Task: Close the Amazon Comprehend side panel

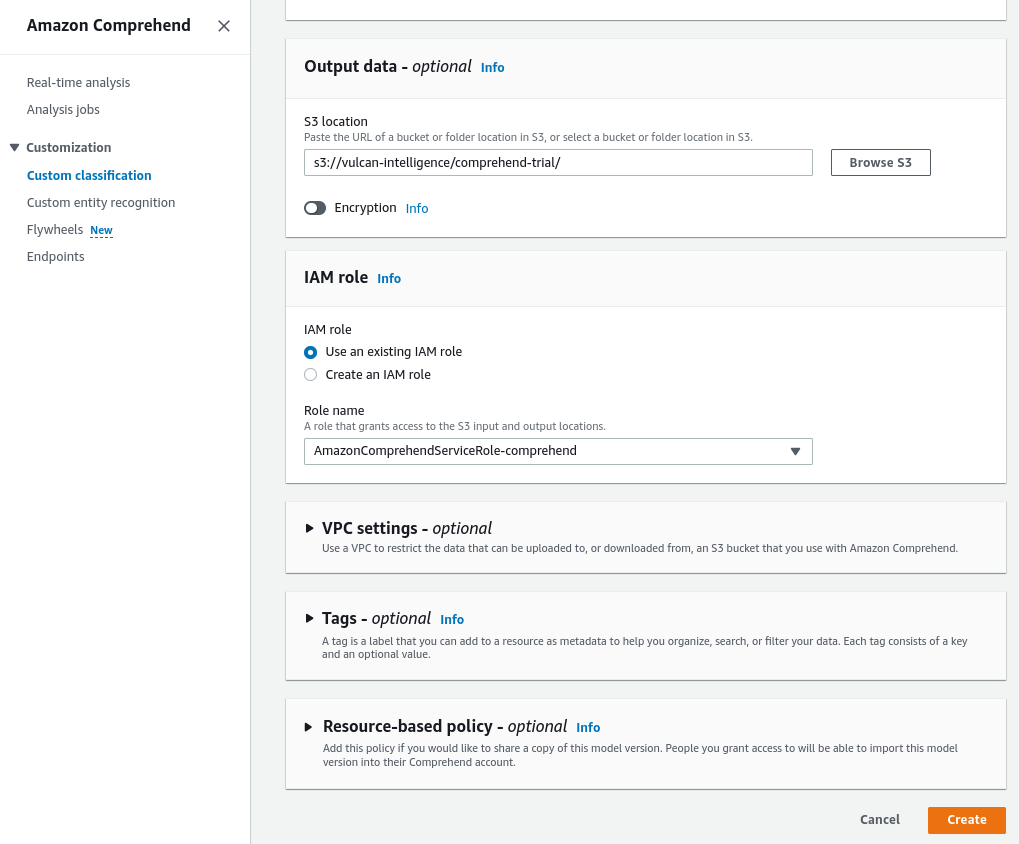Action: tap(223, 26)
